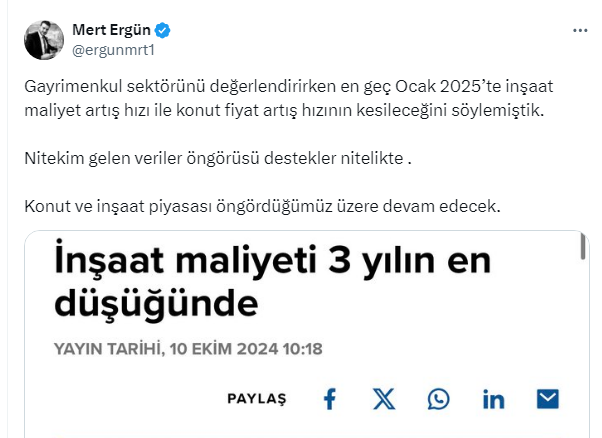Click the LinkedIn share icon
Screen dimensions: 602x438
[493, 399]
